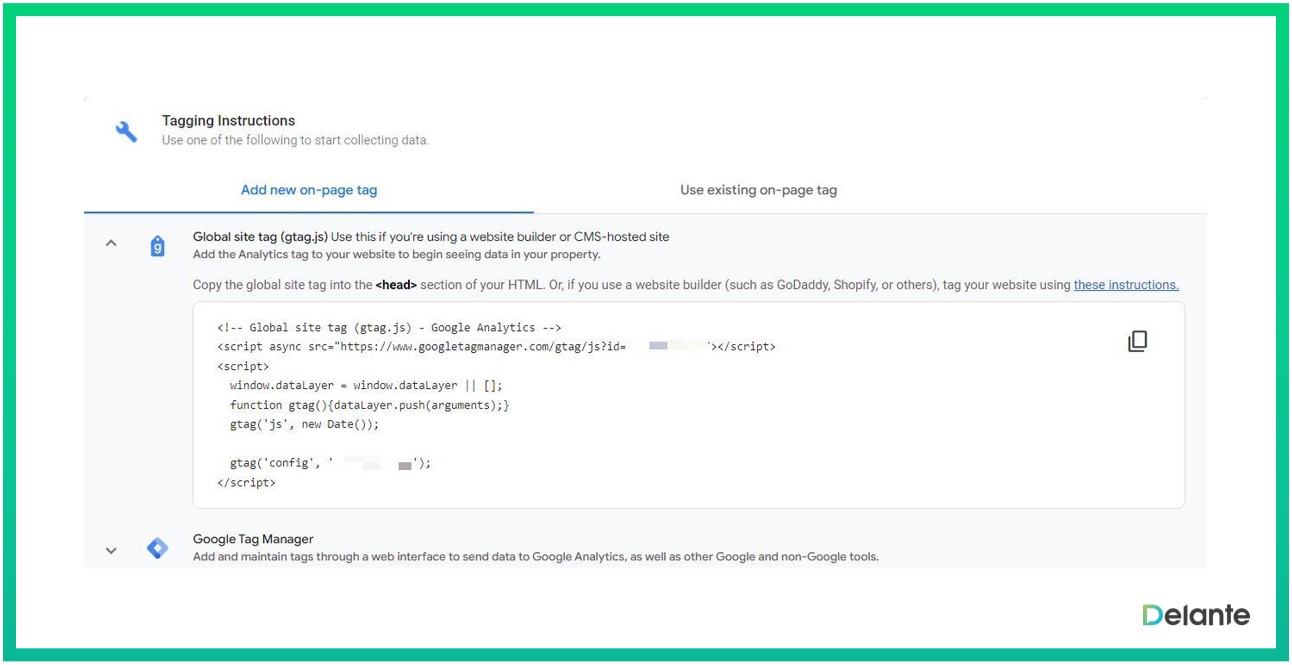Click the Google Tag Manager diamond icon

pos(157,548)
